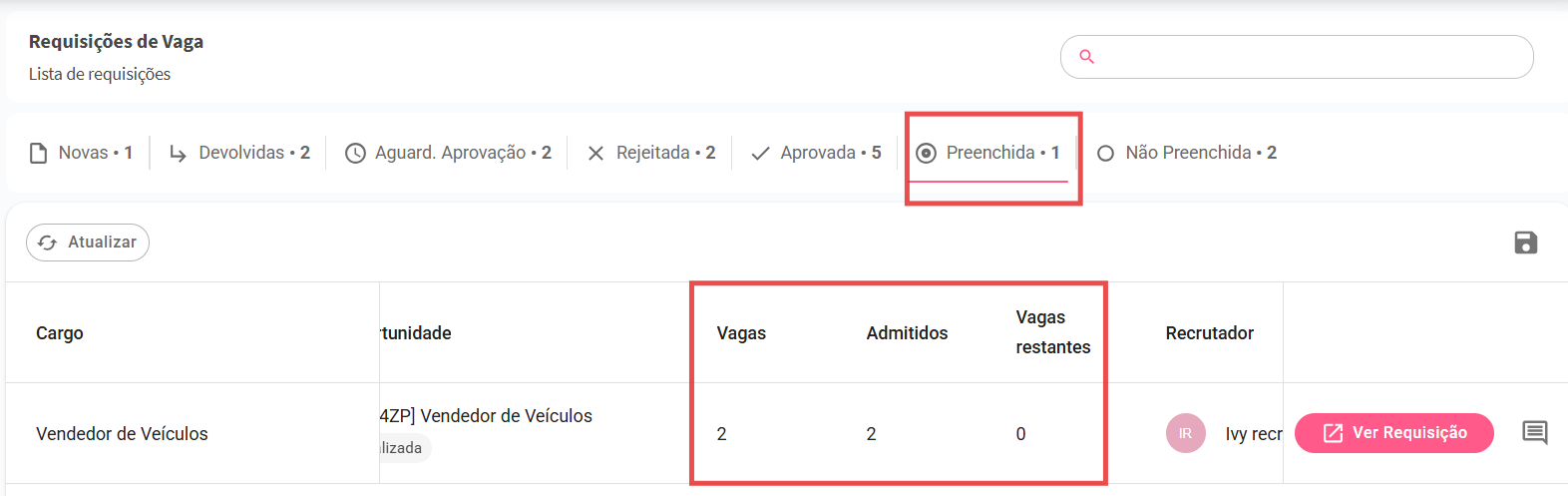Screen dimensions: 1568x496
Task: Click the IR recruiter avatar
Action: 1185,433
